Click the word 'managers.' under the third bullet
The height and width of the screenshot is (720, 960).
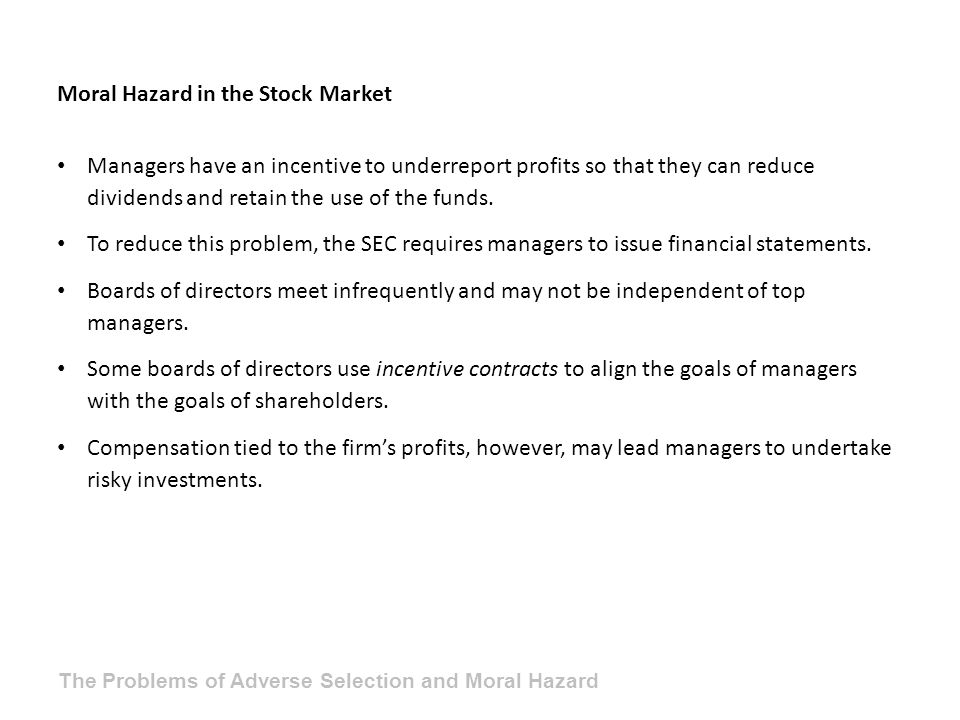click(138, 323)
